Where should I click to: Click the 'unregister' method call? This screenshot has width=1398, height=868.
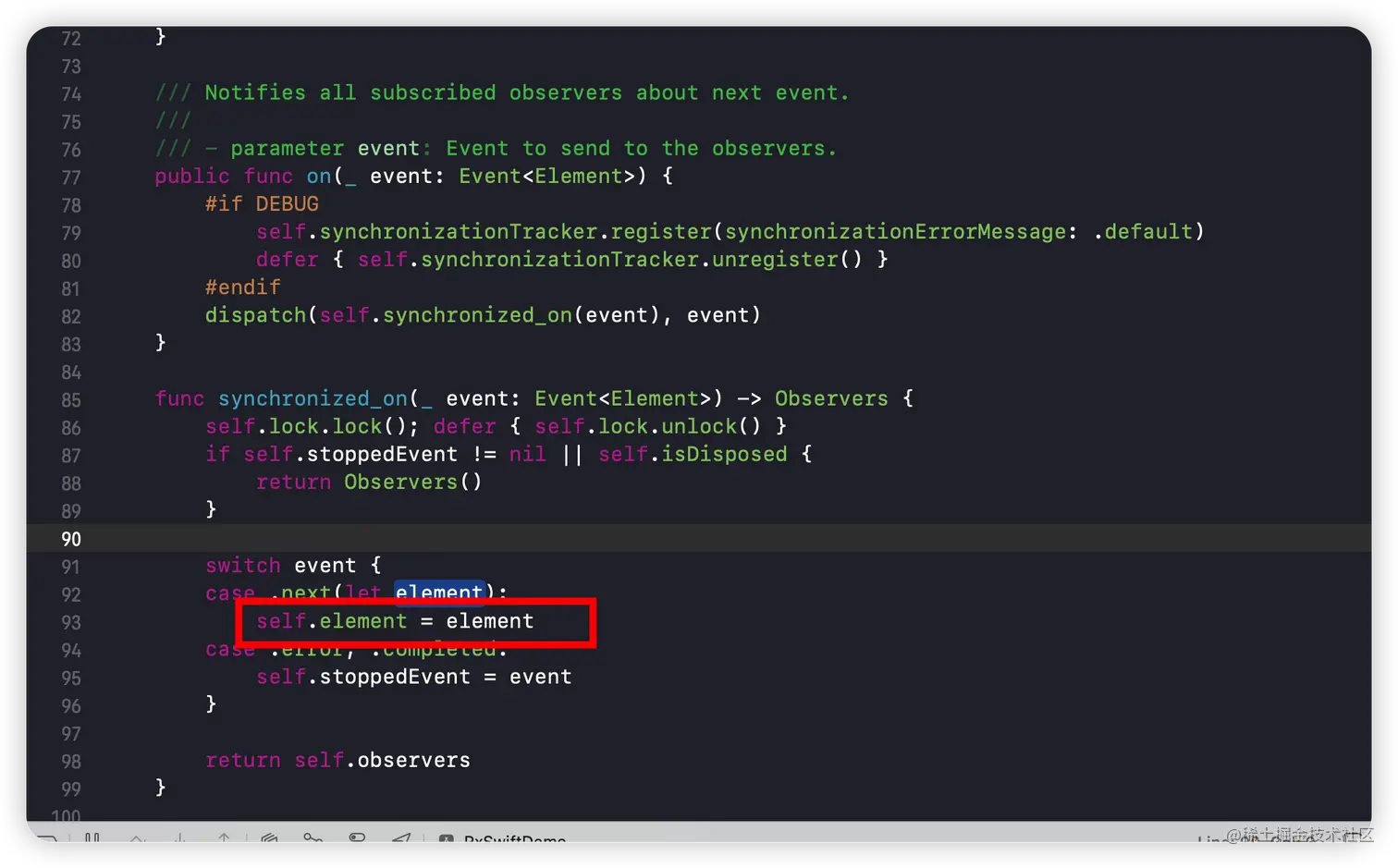[x=775, y=259]
